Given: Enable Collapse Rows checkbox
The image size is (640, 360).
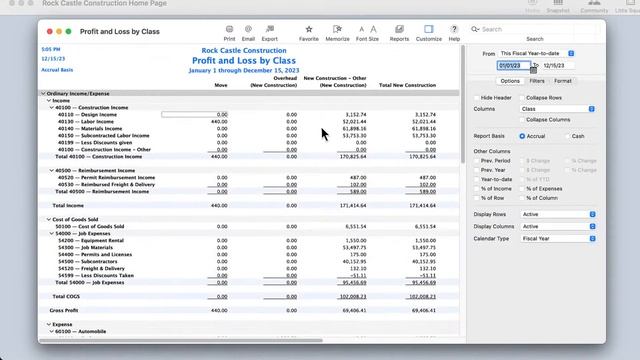Looking at the screenshot, I should click(x=522, y=98).
